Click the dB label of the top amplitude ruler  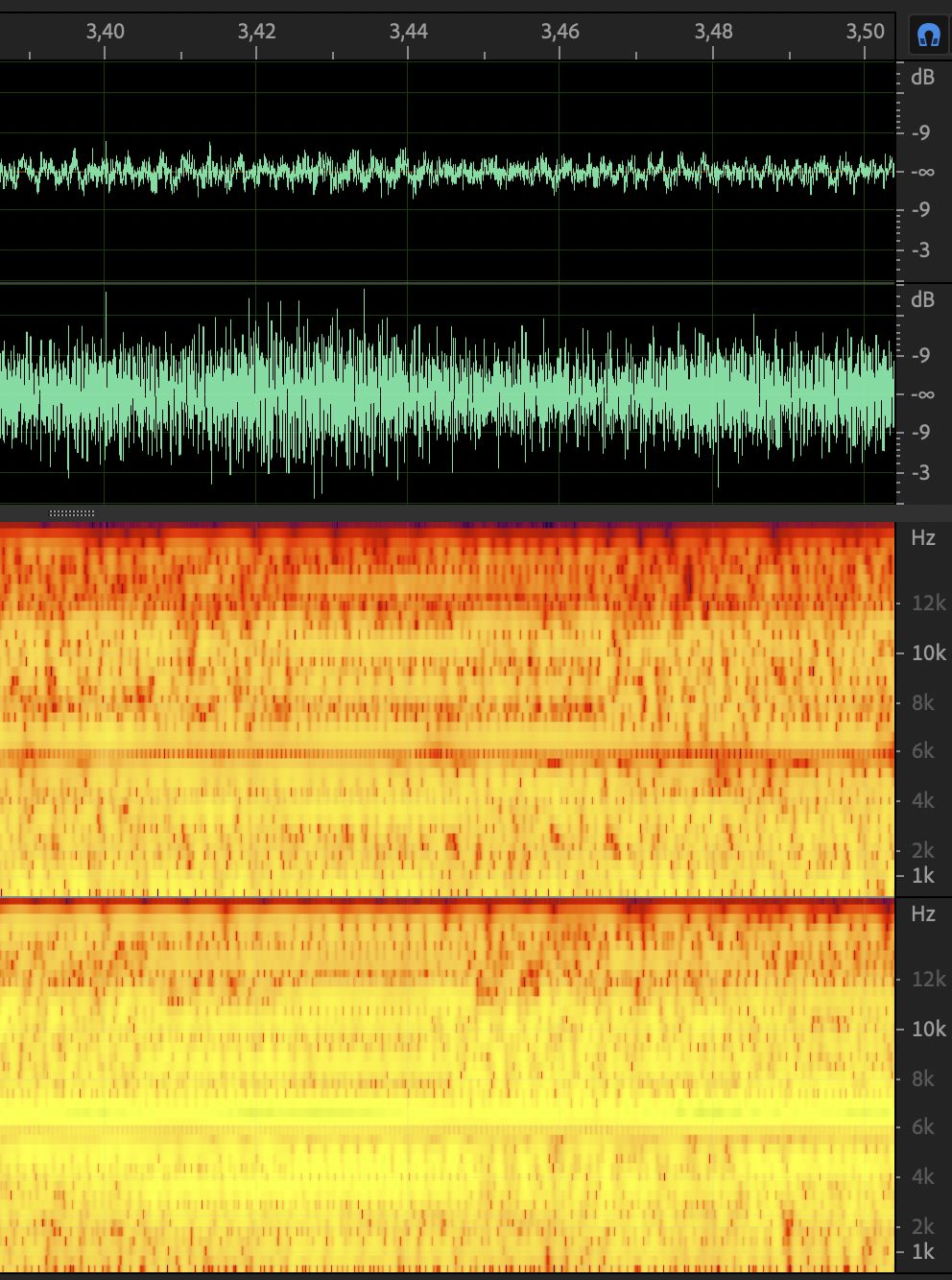click(922, 78)
